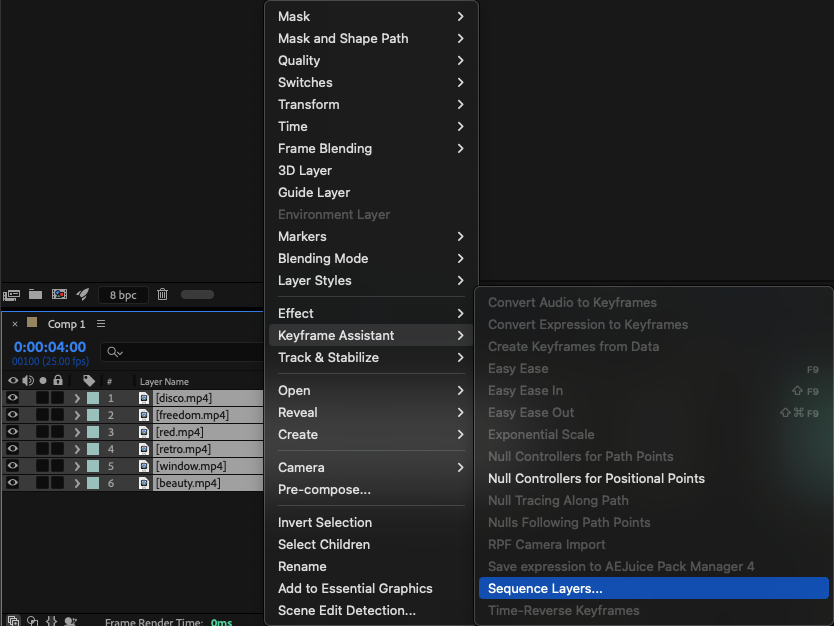Toggle the Render Time pane icon
The height and width of the screenshot is (626, 834).
70,621
